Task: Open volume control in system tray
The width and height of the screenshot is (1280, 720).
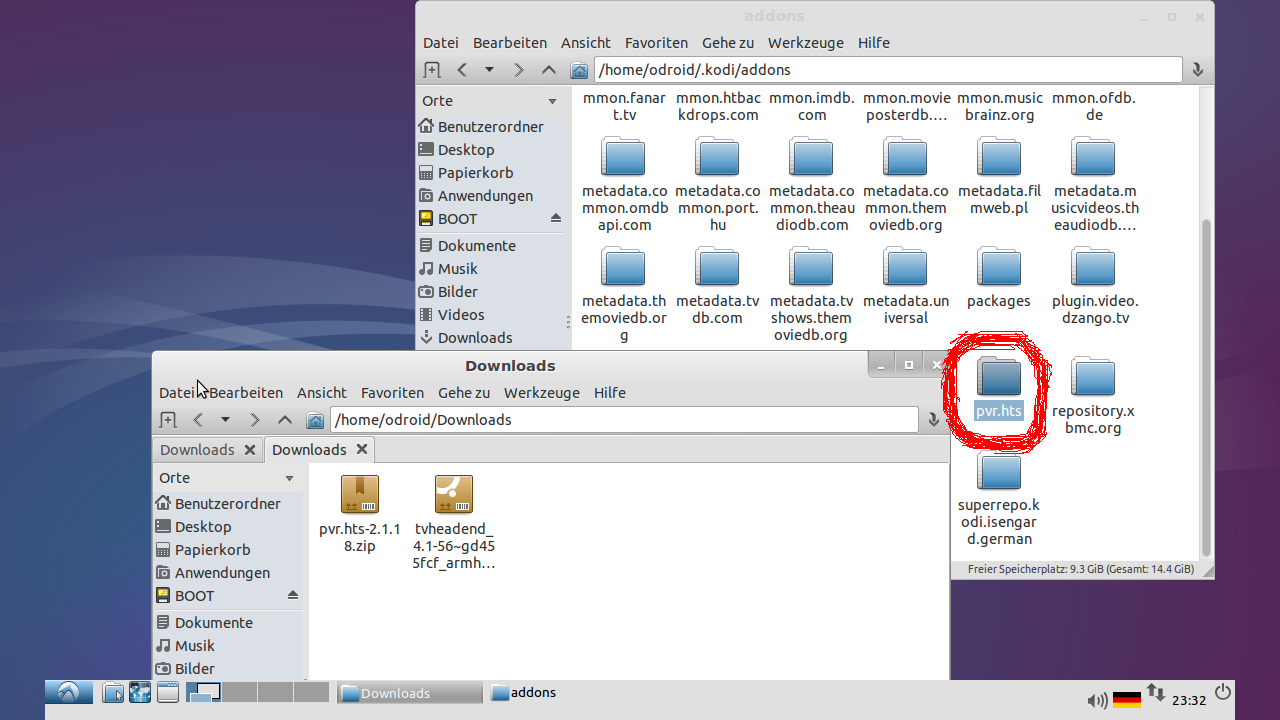Action: click(x=1097, y=701)
